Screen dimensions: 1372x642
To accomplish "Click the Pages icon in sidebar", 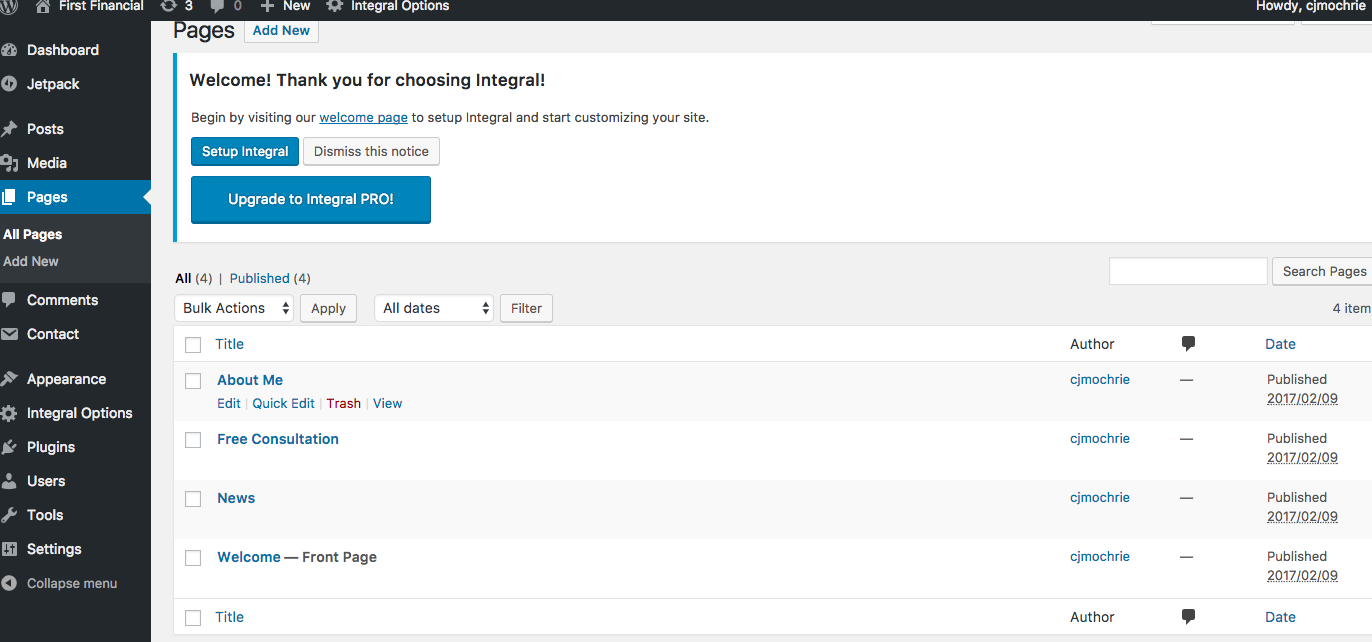I will pyautogui.click(x=9, y=197).
